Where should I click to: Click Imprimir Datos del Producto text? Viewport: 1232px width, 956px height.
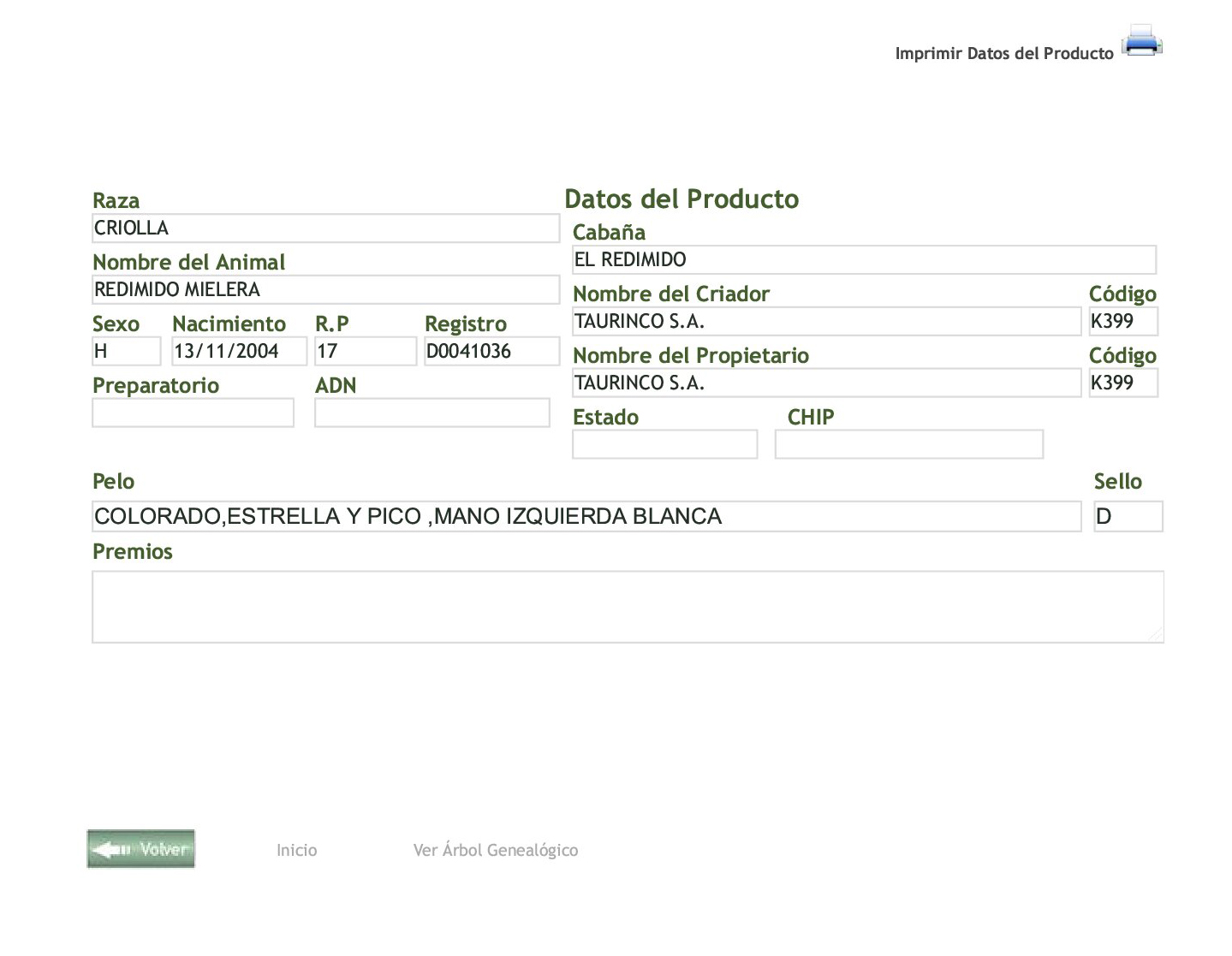(1003, 53)
